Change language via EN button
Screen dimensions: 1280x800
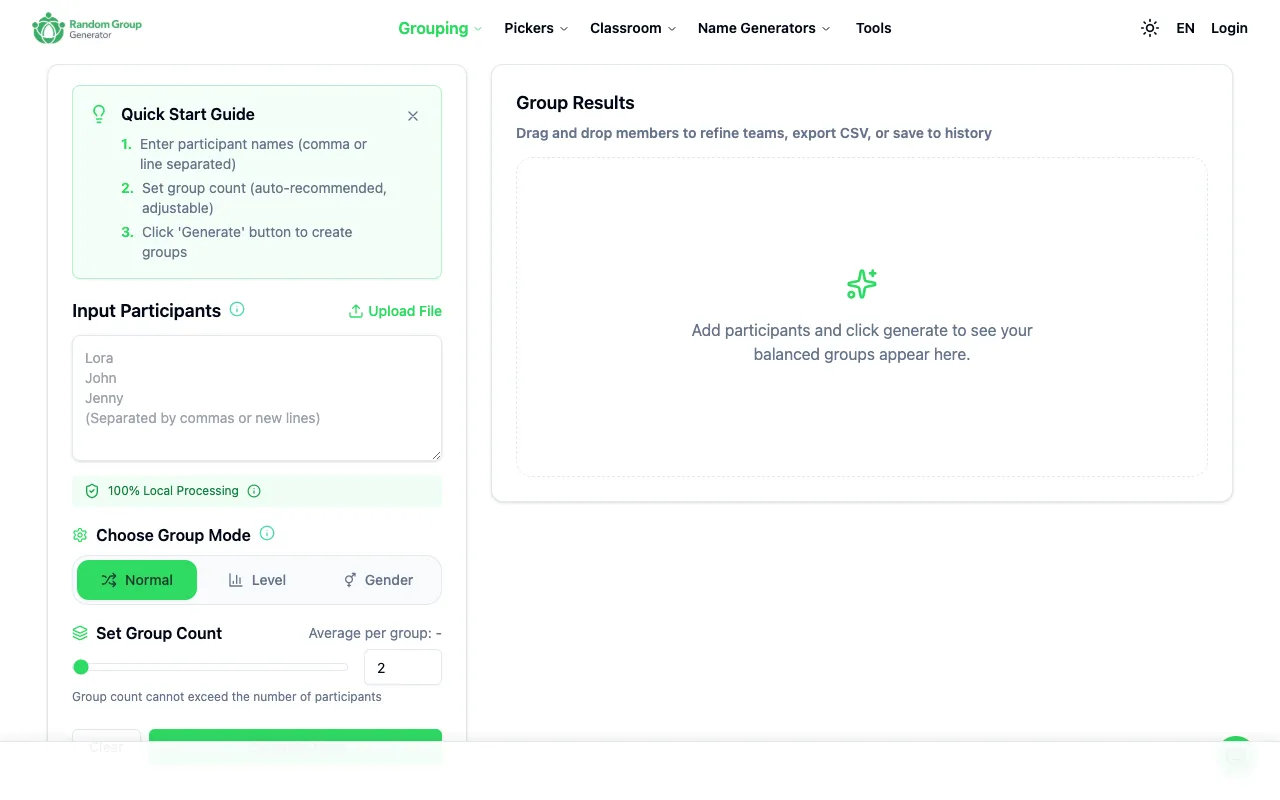(1185, 28)
